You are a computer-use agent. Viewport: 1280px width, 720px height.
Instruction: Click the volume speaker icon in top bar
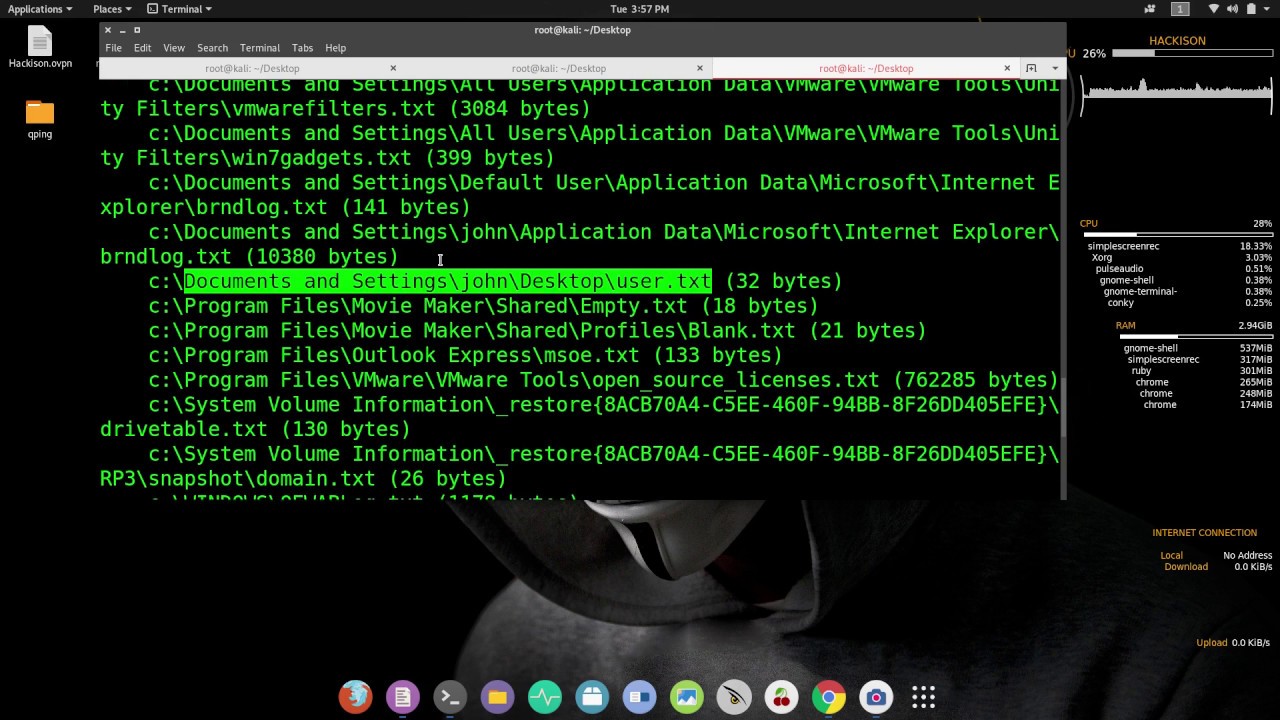click(1235, 9)
